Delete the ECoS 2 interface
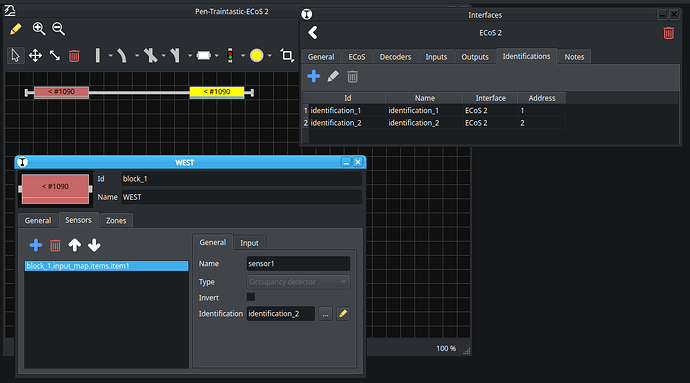 (x=668, y=33)
